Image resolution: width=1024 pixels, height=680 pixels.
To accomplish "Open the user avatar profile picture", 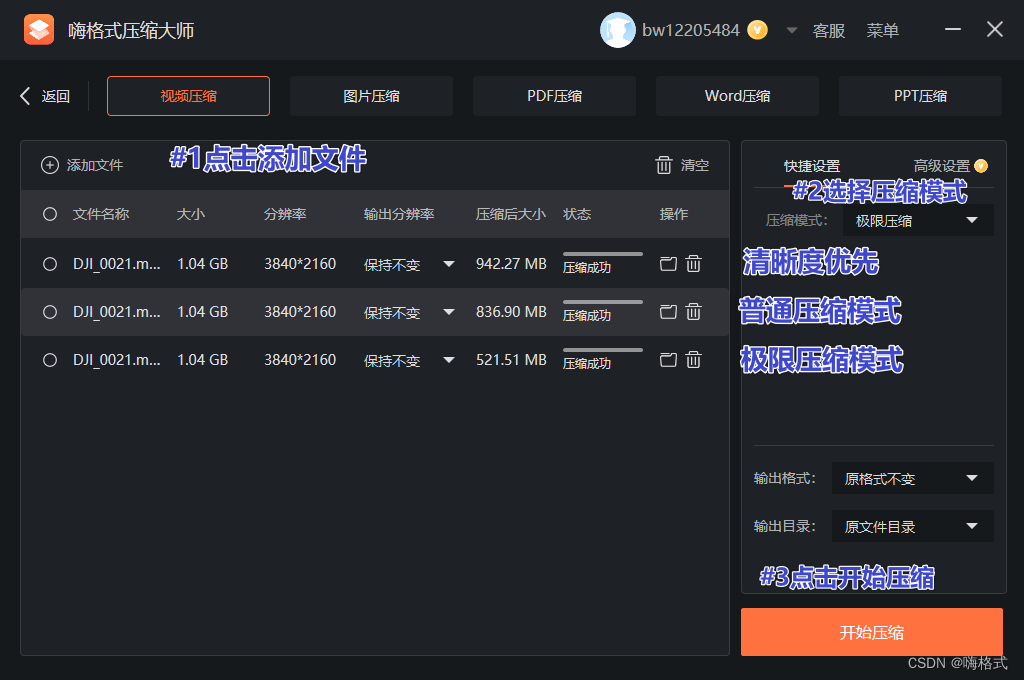I will 617,30.
